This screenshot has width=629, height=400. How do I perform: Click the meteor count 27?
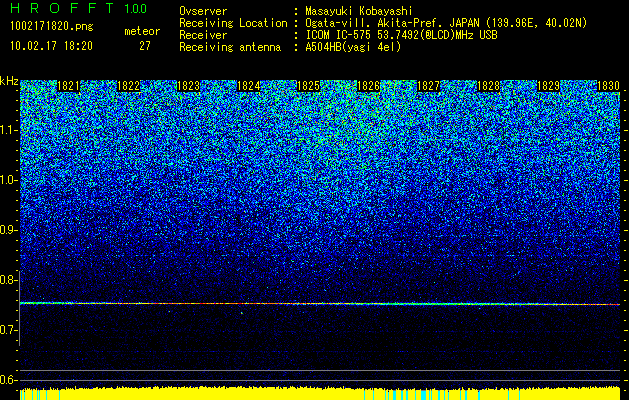145,46
